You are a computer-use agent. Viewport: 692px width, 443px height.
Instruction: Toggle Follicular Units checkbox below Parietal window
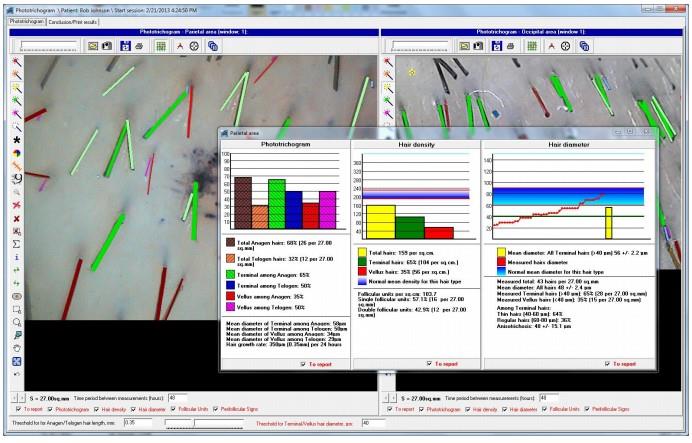coord(173,409)
